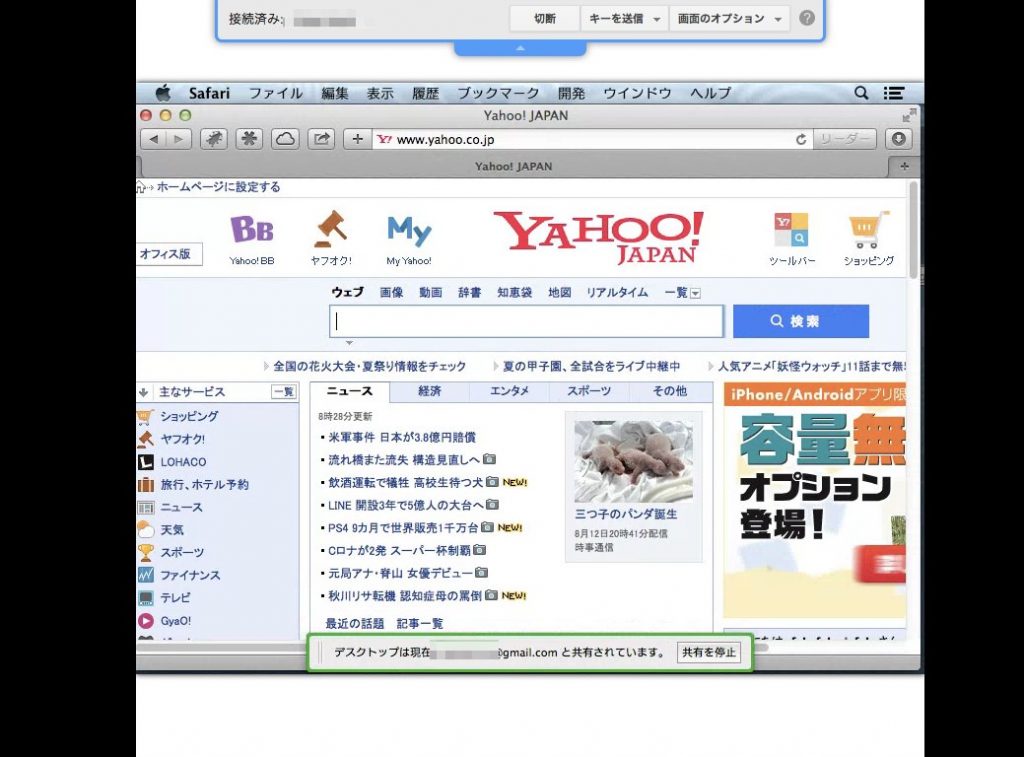This screenshot has height=757, width=1024.
Task: Click the リーダー reader button
Action: pos(845,139)
